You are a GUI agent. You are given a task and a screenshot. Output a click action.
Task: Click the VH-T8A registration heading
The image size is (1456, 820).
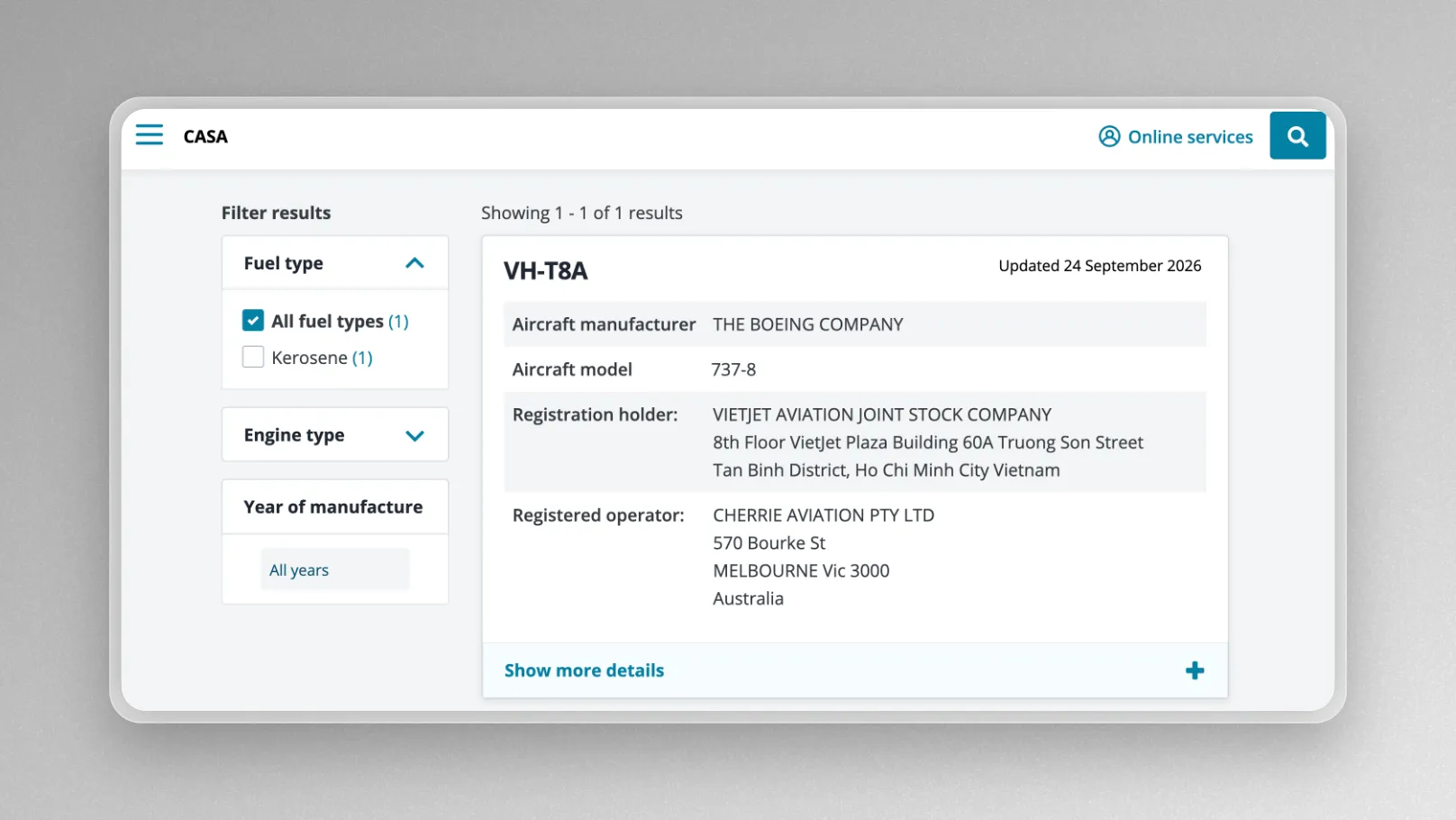[x=545, y=270]
